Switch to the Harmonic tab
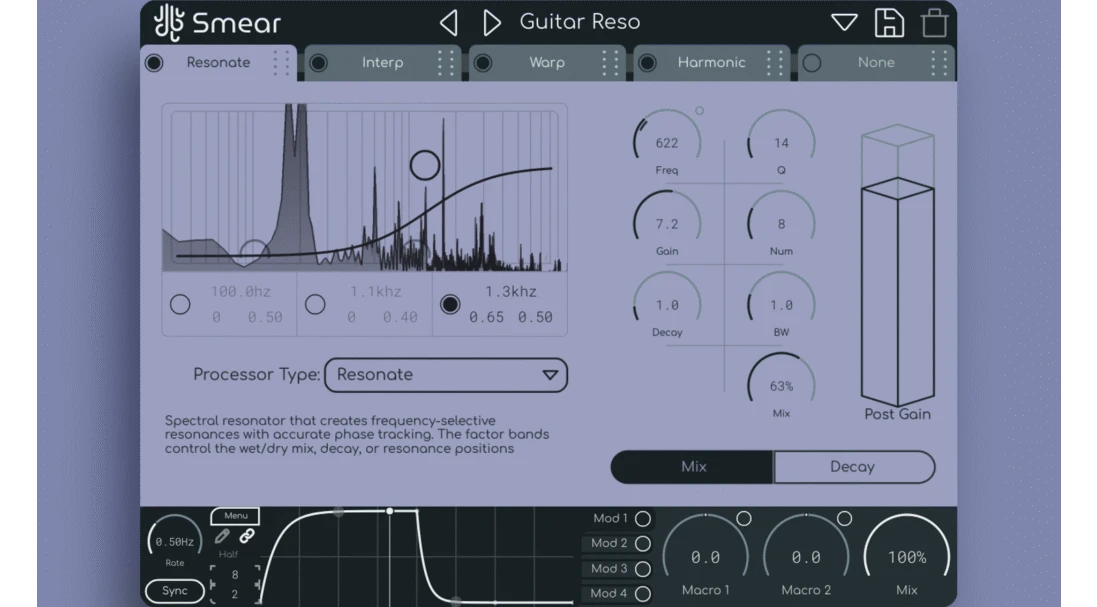1097x607 pixels. (x=711, y=63)
